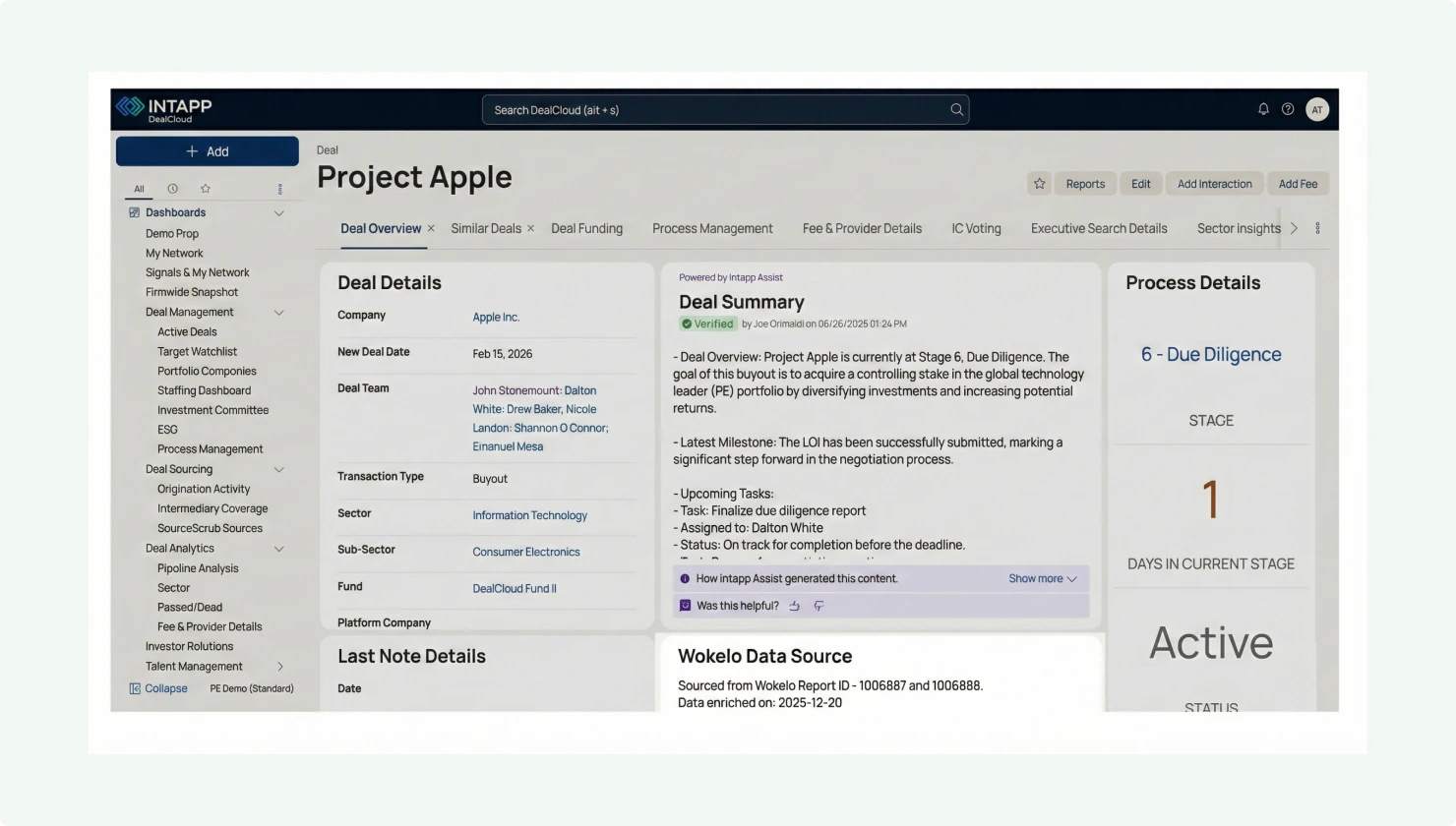This screenshot has height=826, width=1456.
Task: Click the Reports button
Action: 1085,184
